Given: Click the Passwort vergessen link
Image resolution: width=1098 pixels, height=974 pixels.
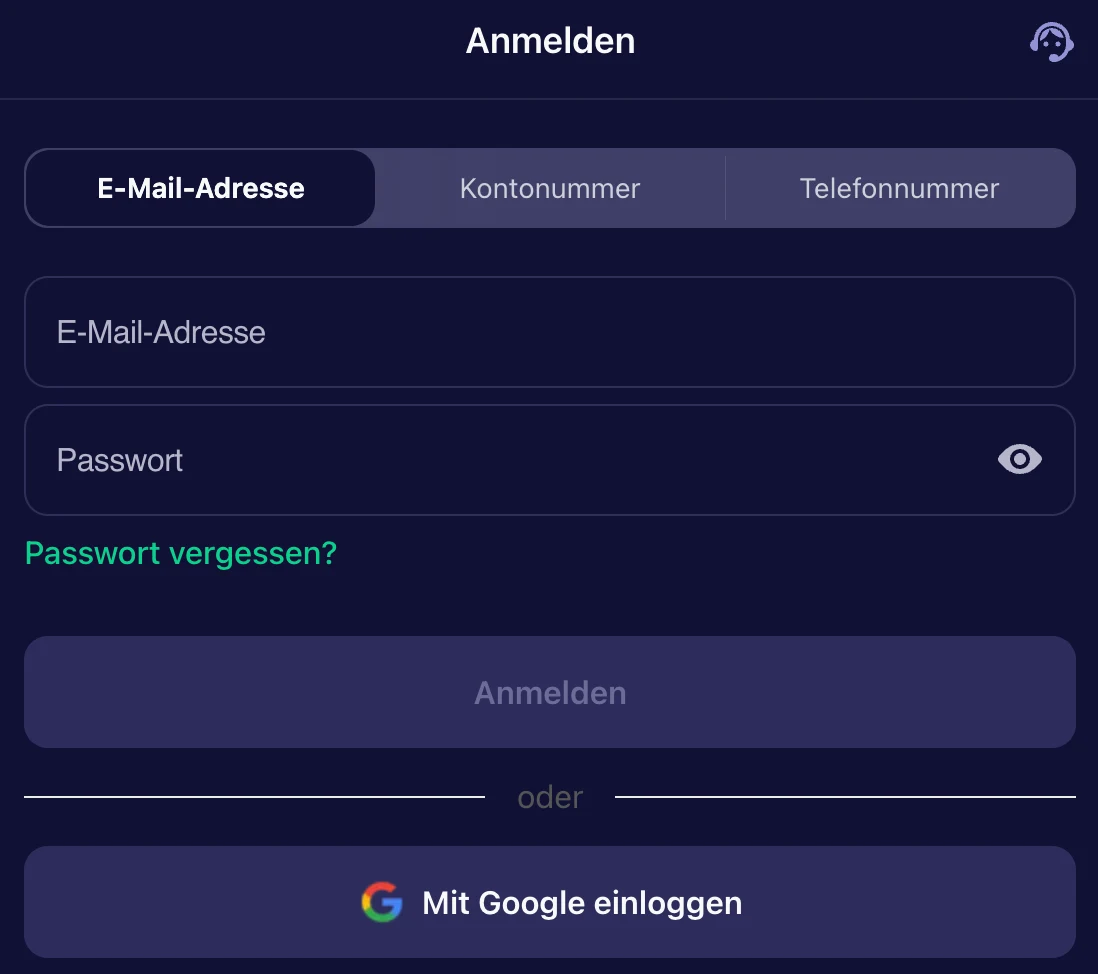Looking at the screenshot, I should coord(180,553).
